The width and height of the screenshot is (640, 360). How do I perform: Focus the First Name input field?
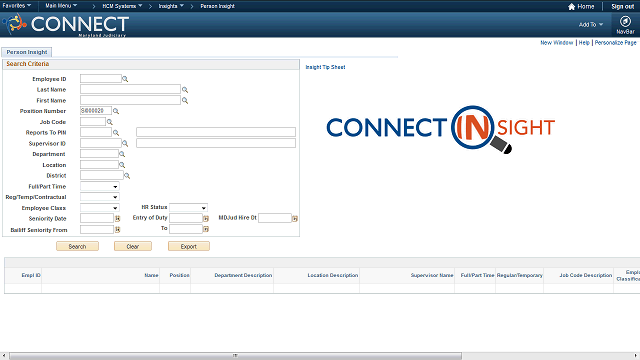click(x=130, y=100)
